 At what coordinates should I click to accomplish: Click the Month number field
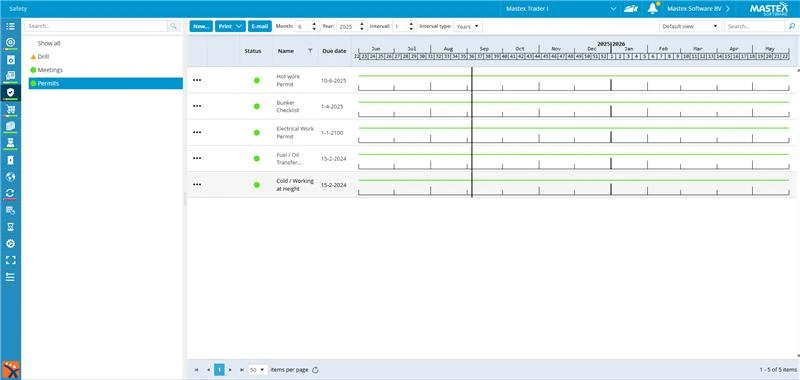click(x=303, y=26)
